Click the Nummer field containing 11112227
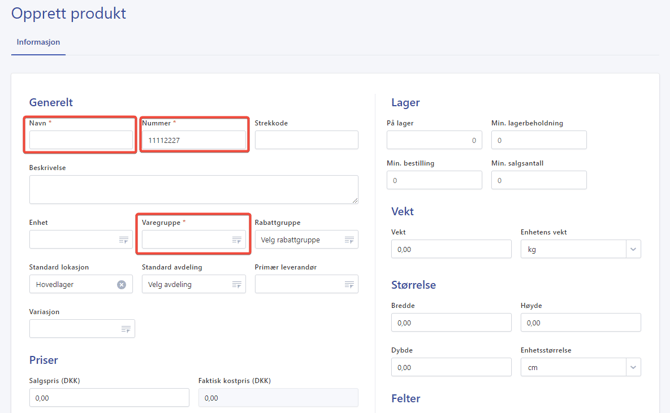 (x=194, y=140)
